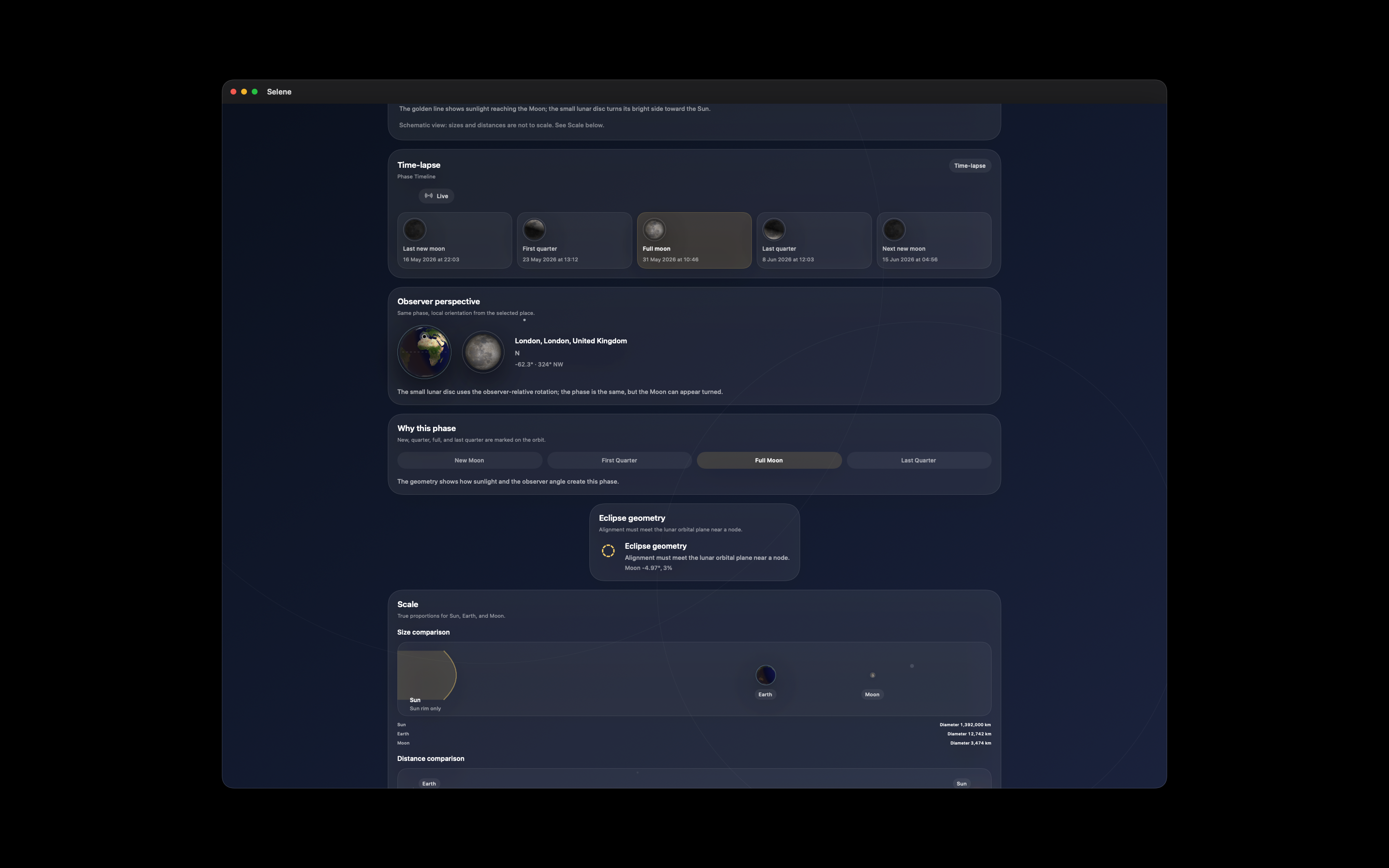Open the Next new moon 15 Jun card
Image resolution: width=1389 pixels, height=868 pixels.
tap(934, 241)
